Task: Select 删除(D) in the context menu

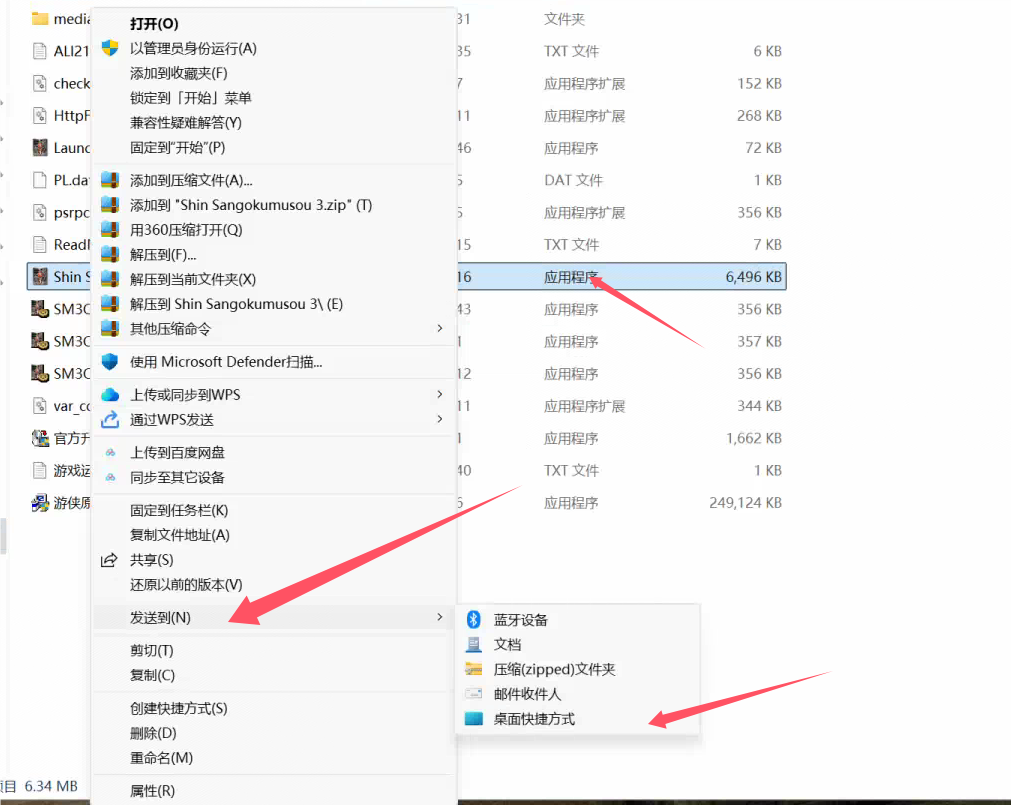Action: pos(153,733)
